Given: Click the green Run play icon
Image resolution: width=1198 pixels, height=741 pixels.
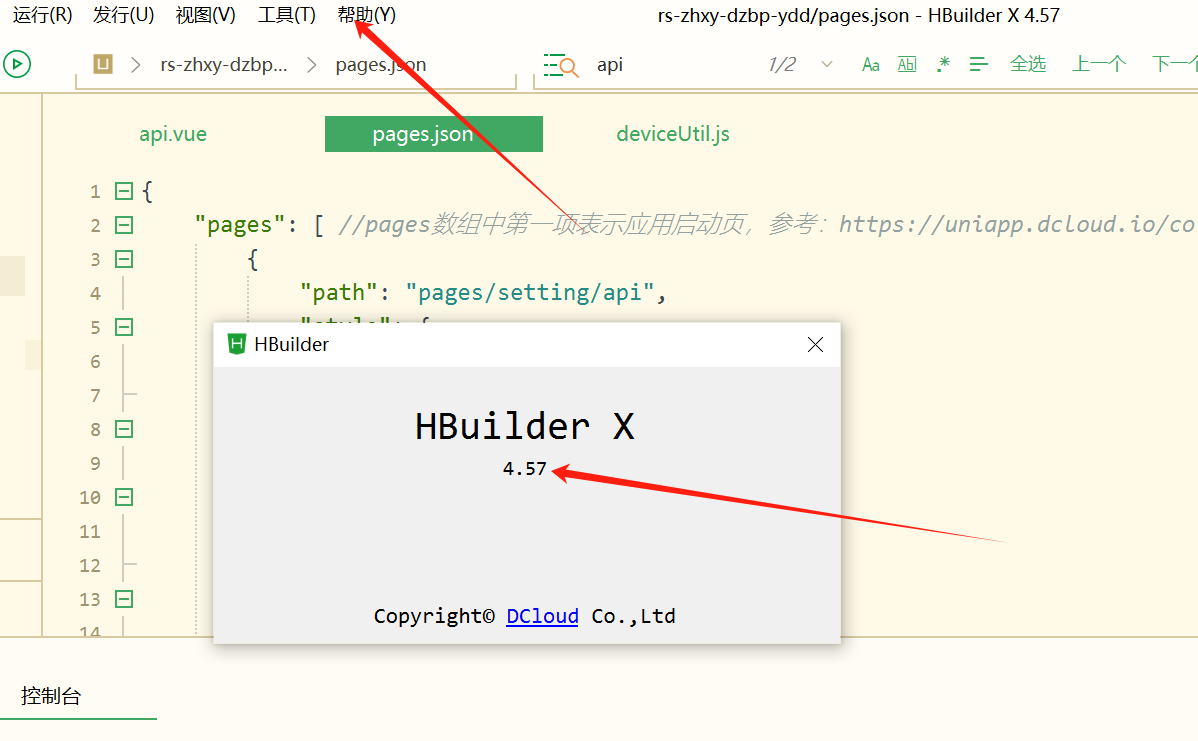Looking at the screenshot, I should pyautogui.click(x=17, y=64).
